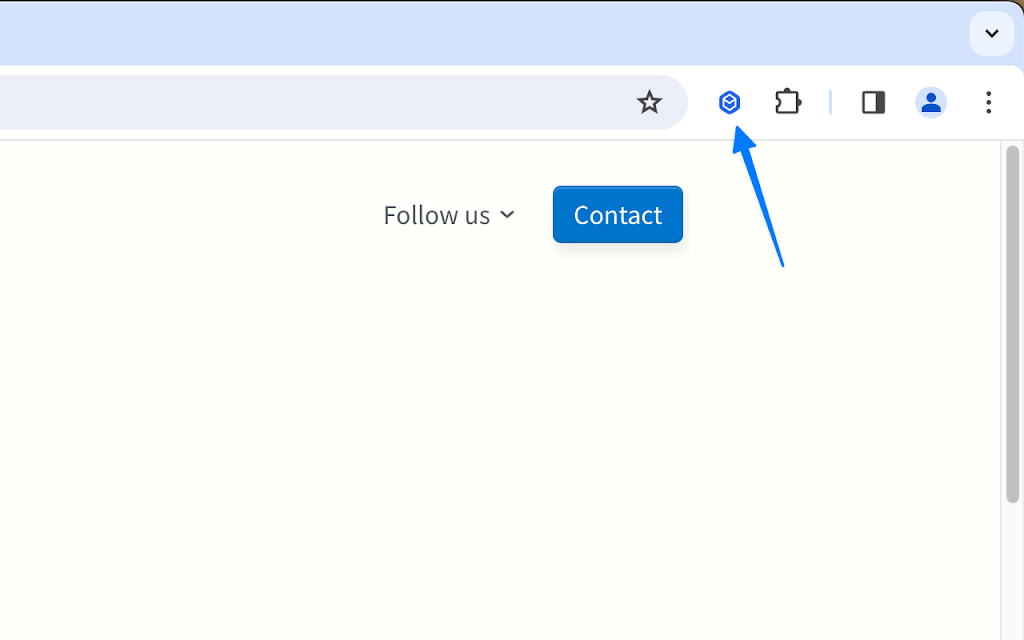The width and height of the screenshot is (1024, 640).
Task: Click toolbar space between star and extension
Action: click(x=702, y=103)
